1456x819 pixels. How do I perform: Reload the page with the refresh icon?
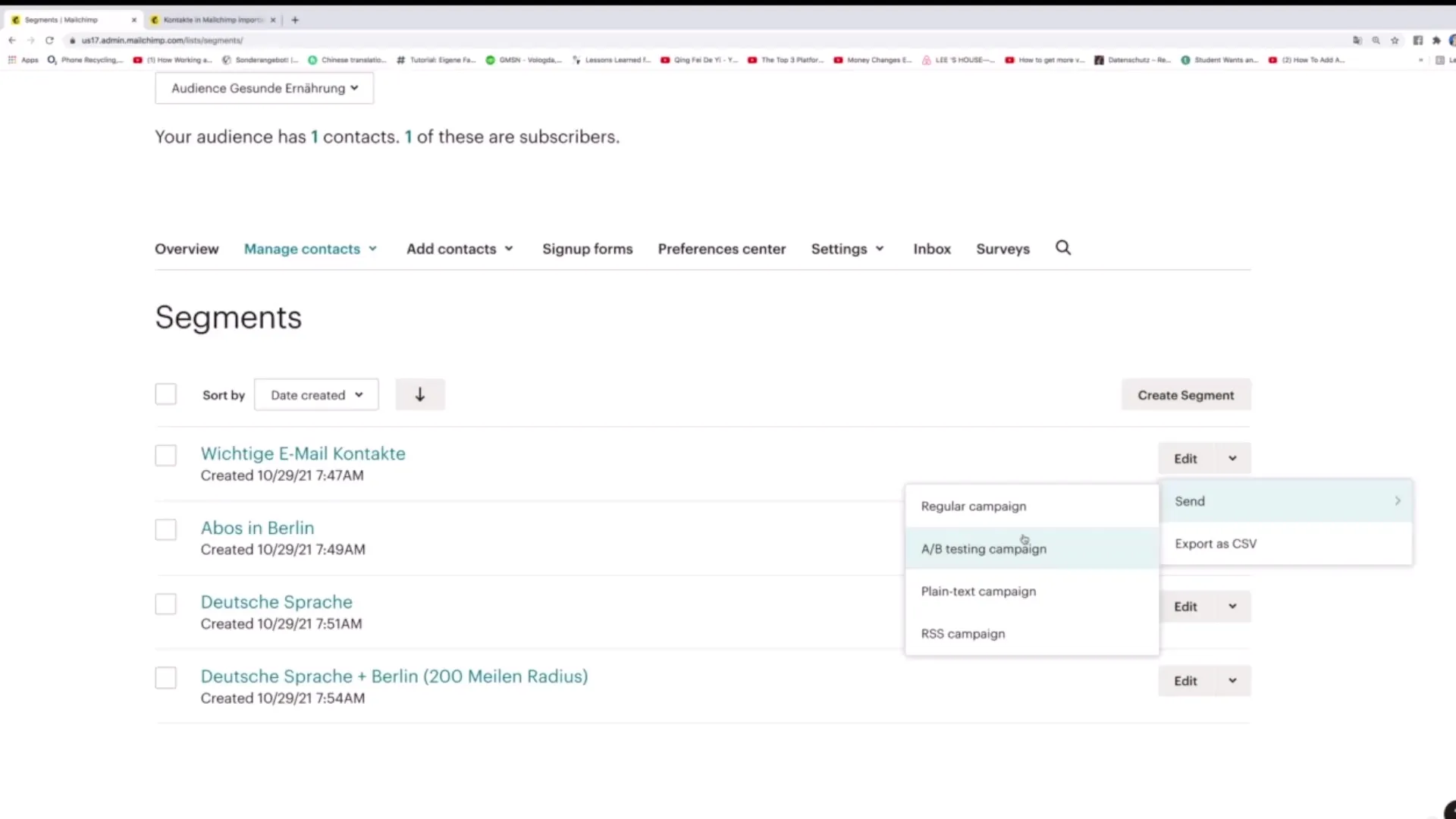(x=49, y=40)
